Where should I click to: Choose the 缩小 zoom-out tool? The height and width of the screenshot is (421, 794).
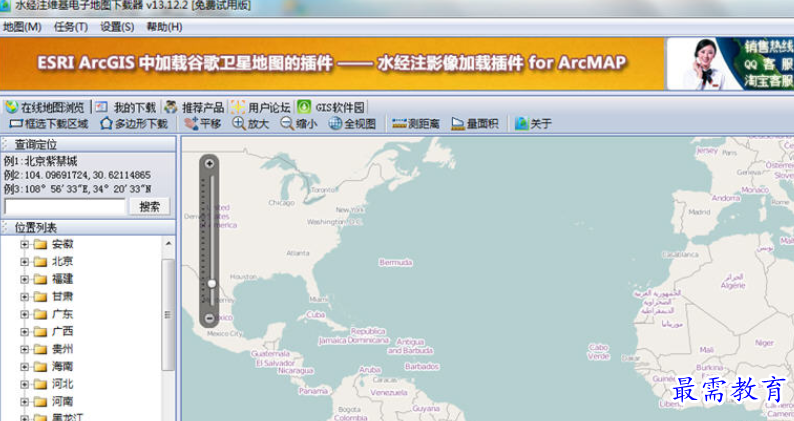click(x=299, y=124)
